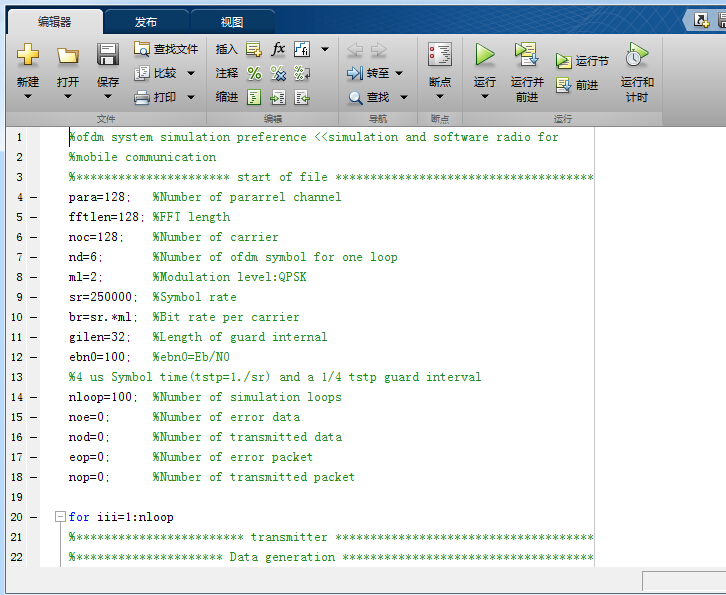Click code text 'para=128;'
Image resolution: width=726 pixels, height=595 pixels.
100,197
